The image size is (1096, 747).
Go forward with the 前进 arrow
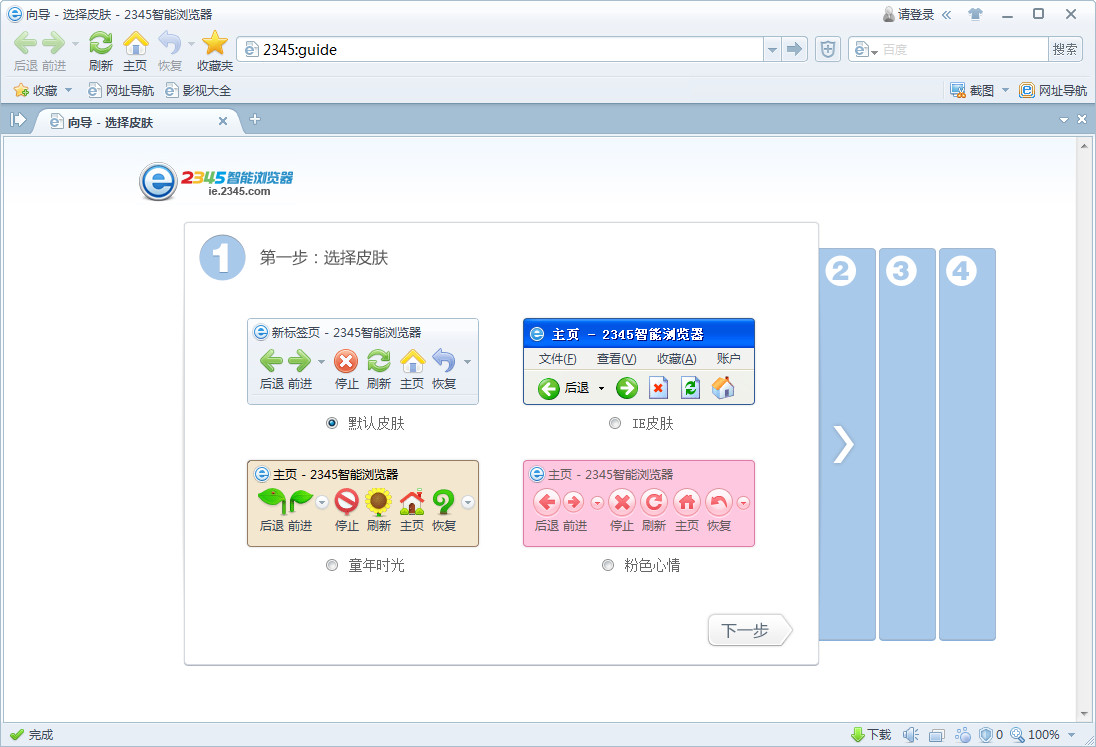point(54,43)
